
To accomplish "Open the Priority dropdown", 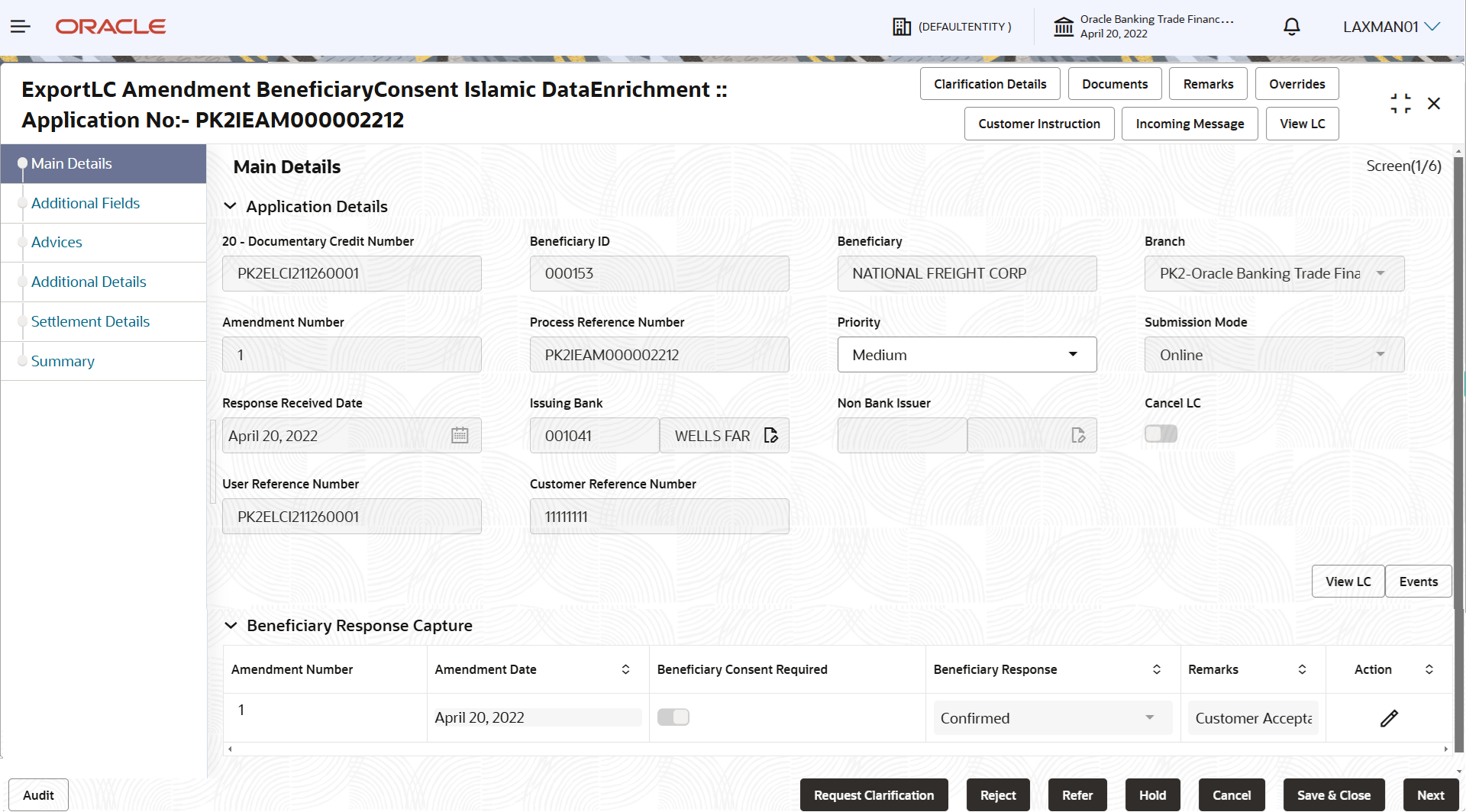I will [1073, 354].
